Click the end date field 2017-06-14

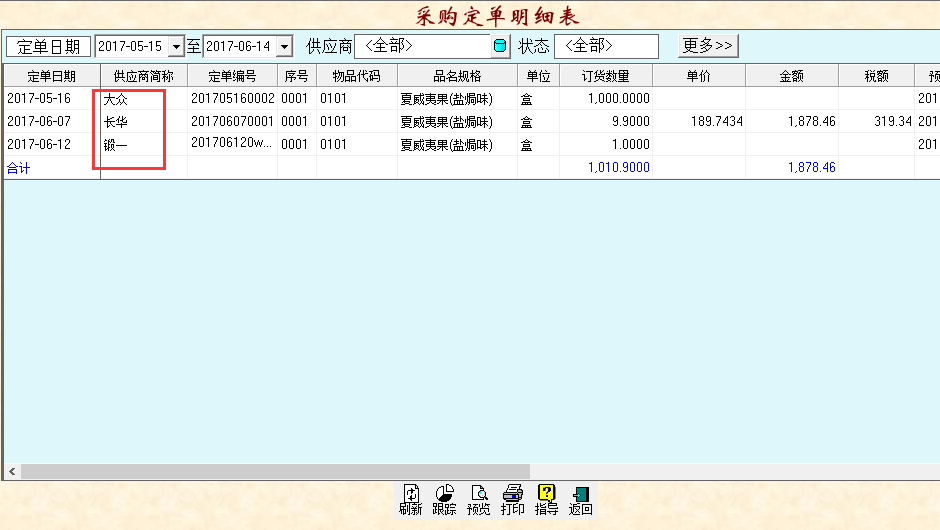point(241,46)
